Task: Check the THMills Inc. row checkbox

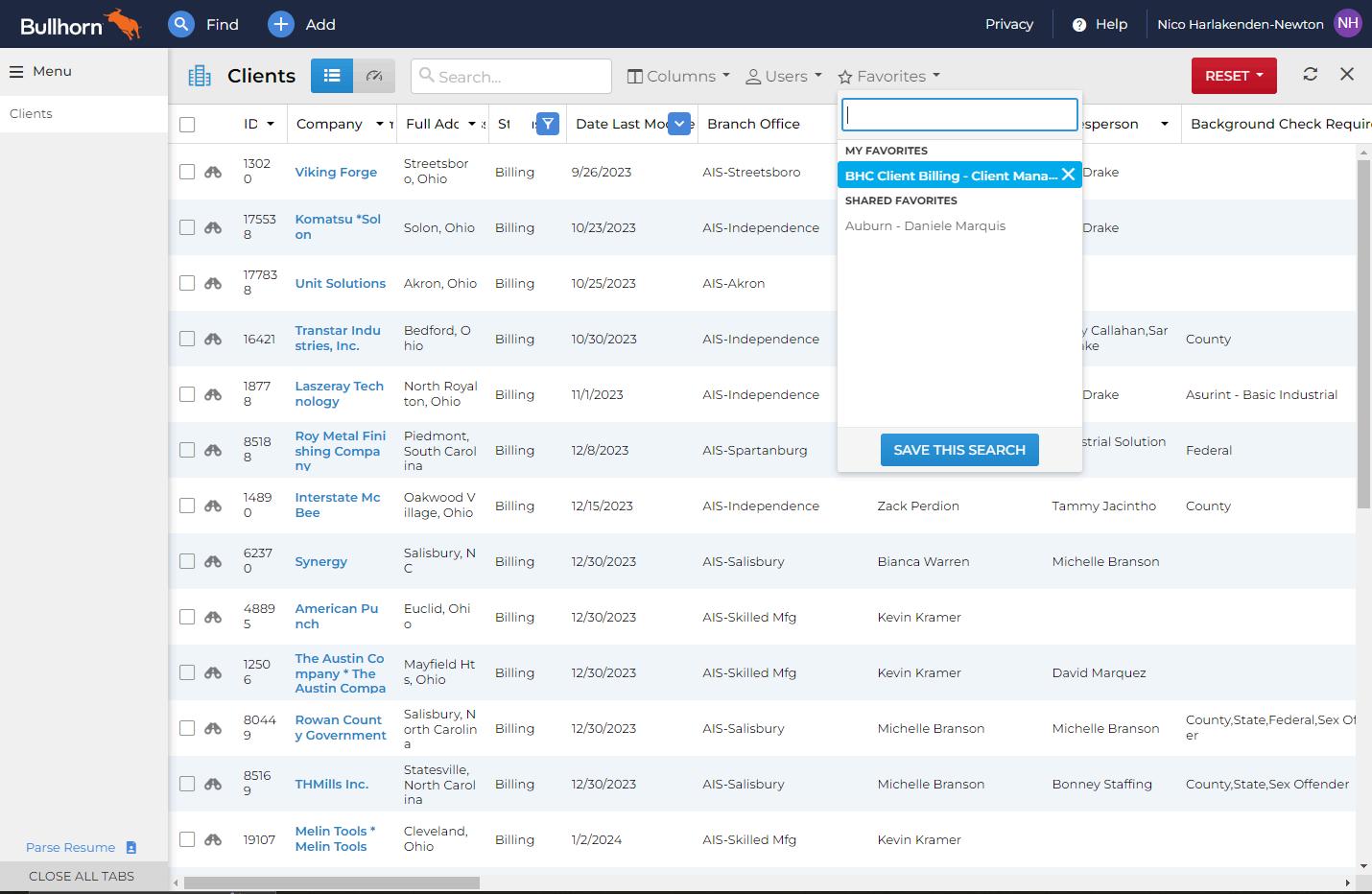Action: point(187,784)
